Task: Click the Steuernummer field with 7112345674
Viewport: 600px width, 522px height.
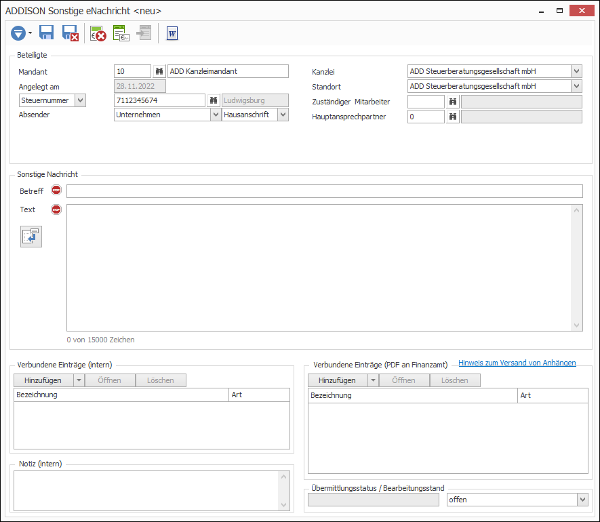Action: pyautogui.click(x=160, y=100)
